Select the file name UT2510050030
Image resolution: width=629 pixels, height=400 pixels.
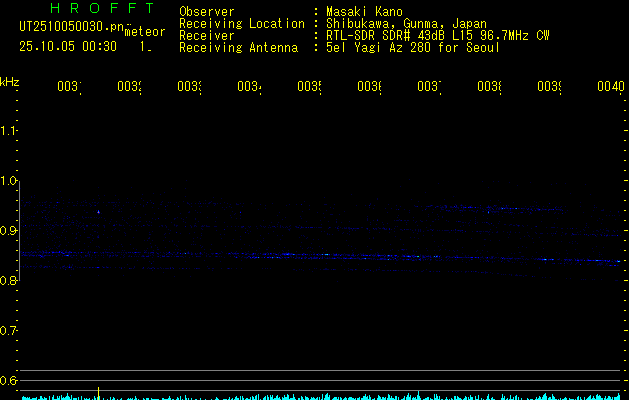click(x=71, y=27)
